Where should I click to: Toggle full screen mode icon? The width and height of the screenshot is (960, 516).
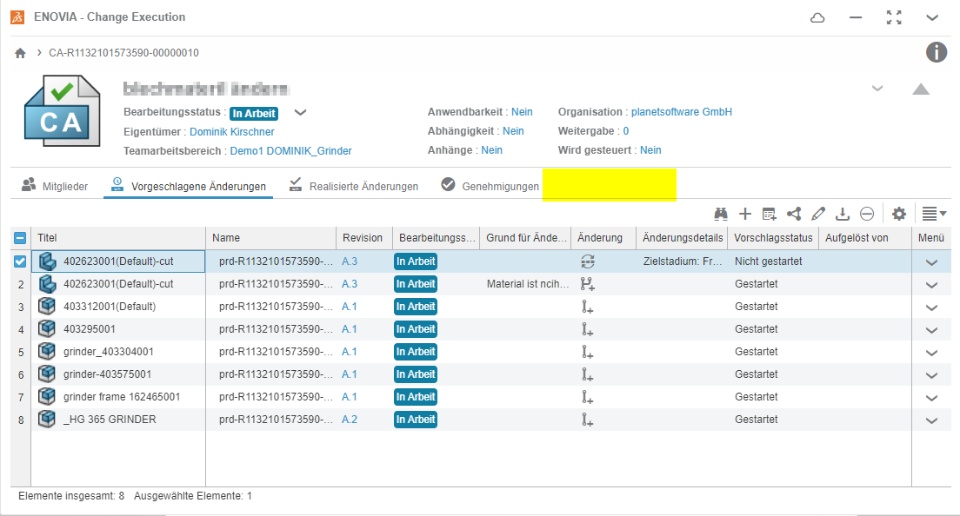coord(894,18)
